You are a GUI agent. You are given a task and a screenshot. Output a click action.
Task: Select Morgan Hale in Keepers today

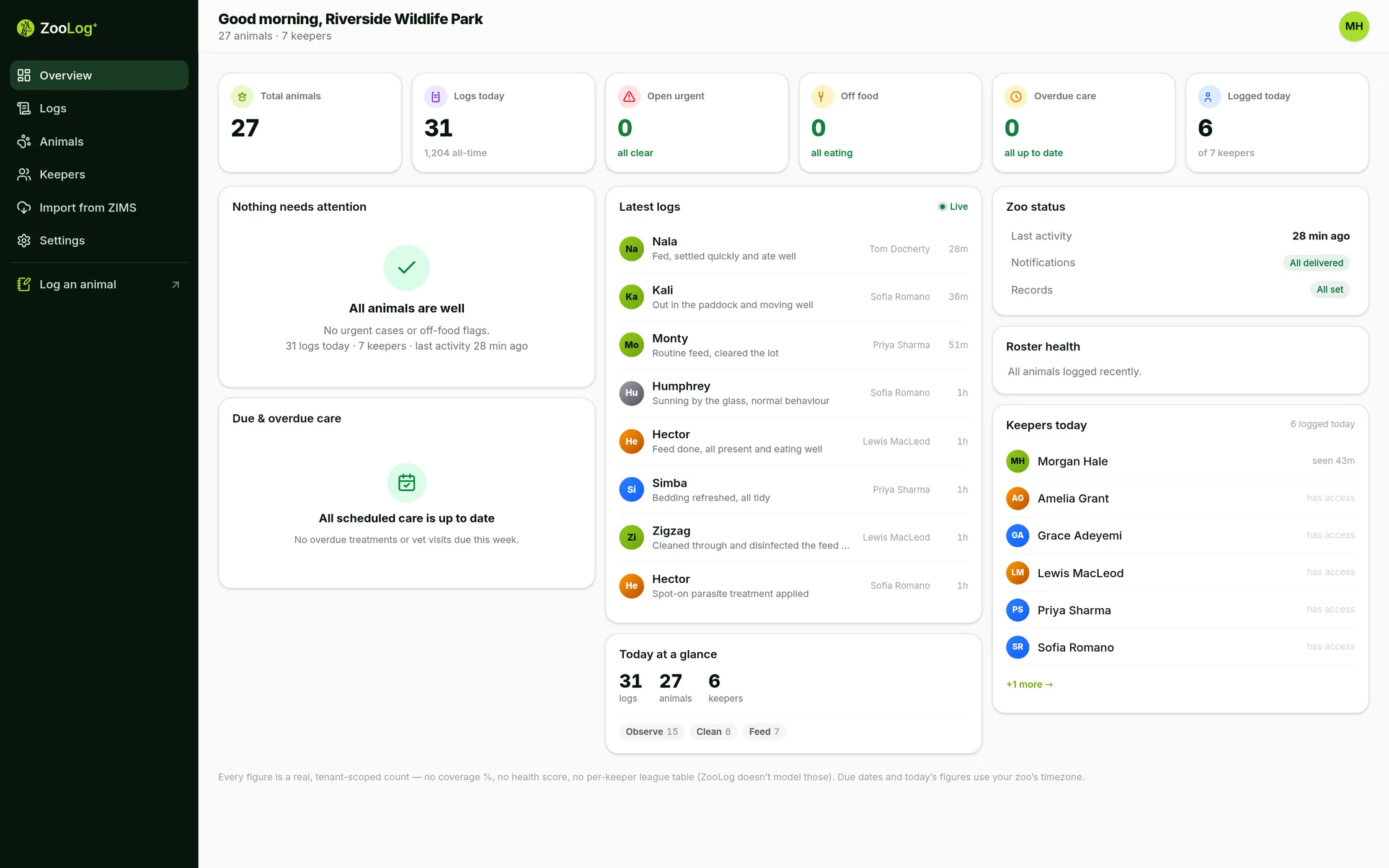point(1180,461)
